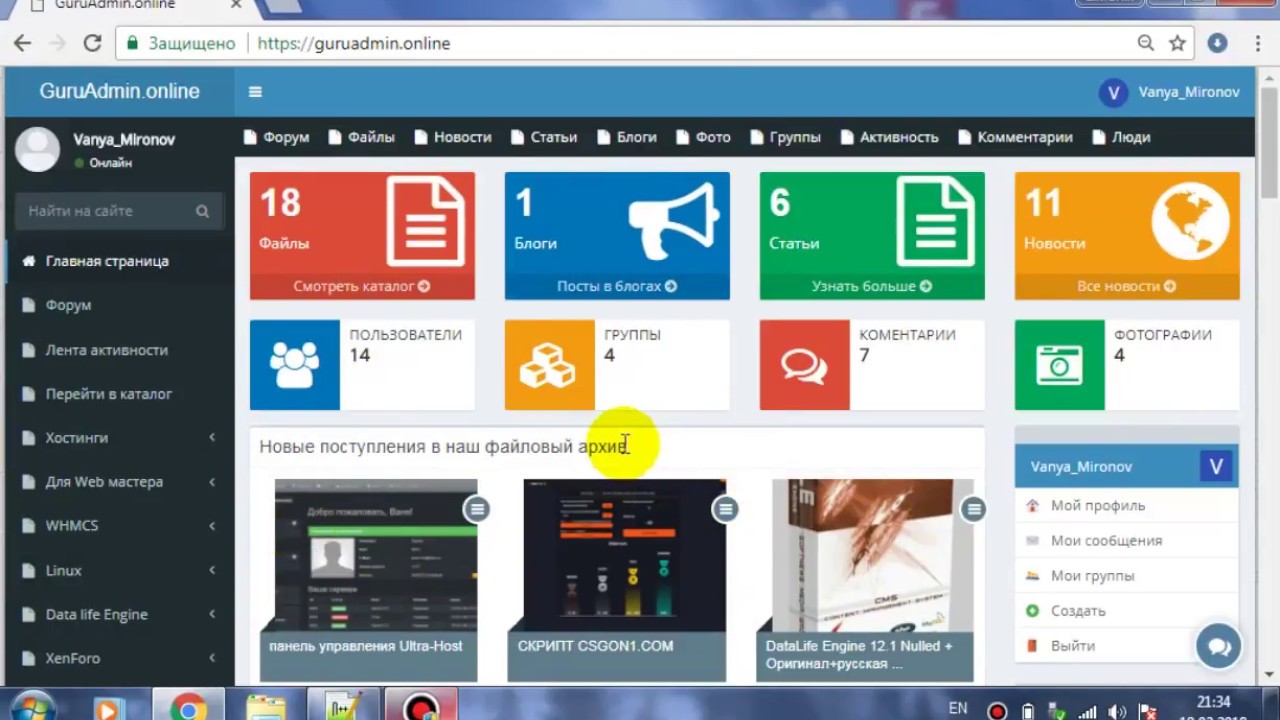Open the Блоги top menu item
This screenshot has width=1280, height=720.
tap(627, 137)
